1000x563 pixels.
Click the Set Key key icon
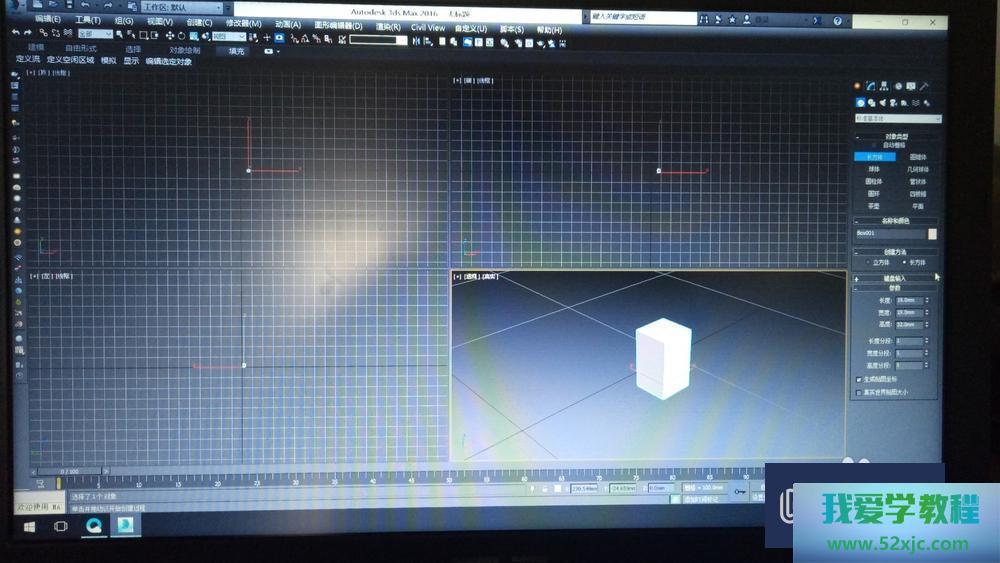click(x=740, y=492)
